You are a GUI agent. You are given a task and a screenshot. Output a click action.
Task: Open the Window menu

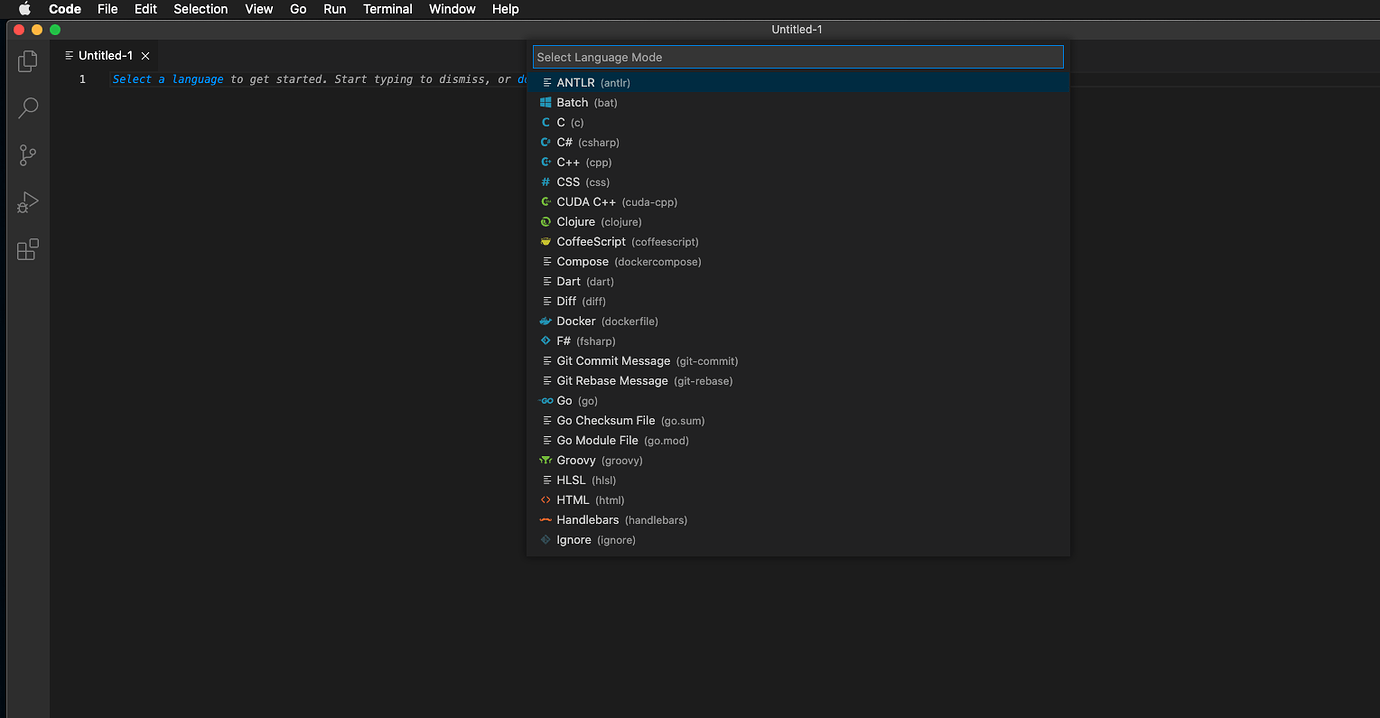point(452,9)
